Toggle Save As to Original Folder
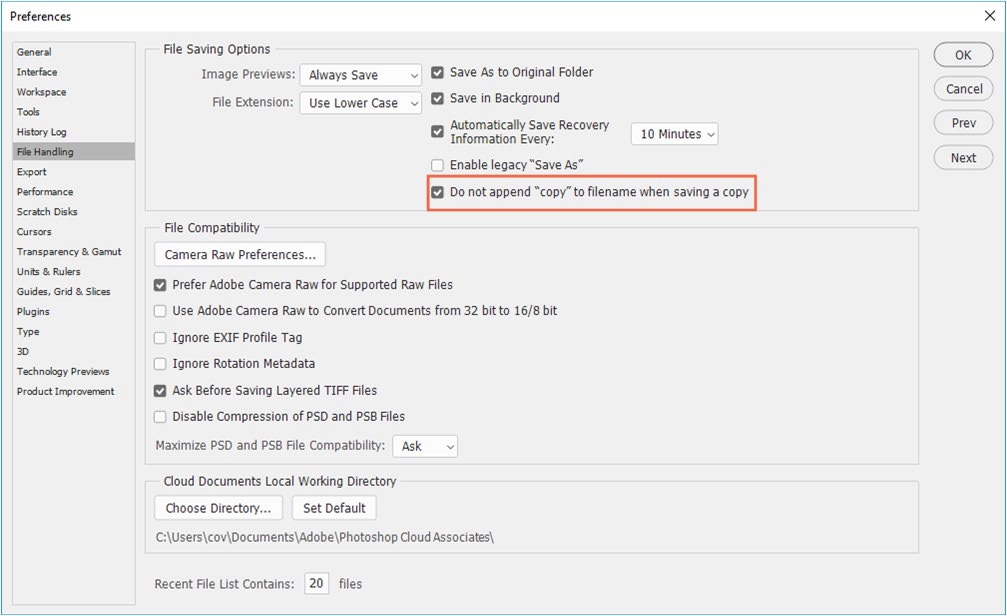This screenshot has width=1007, height=616. 437,73
